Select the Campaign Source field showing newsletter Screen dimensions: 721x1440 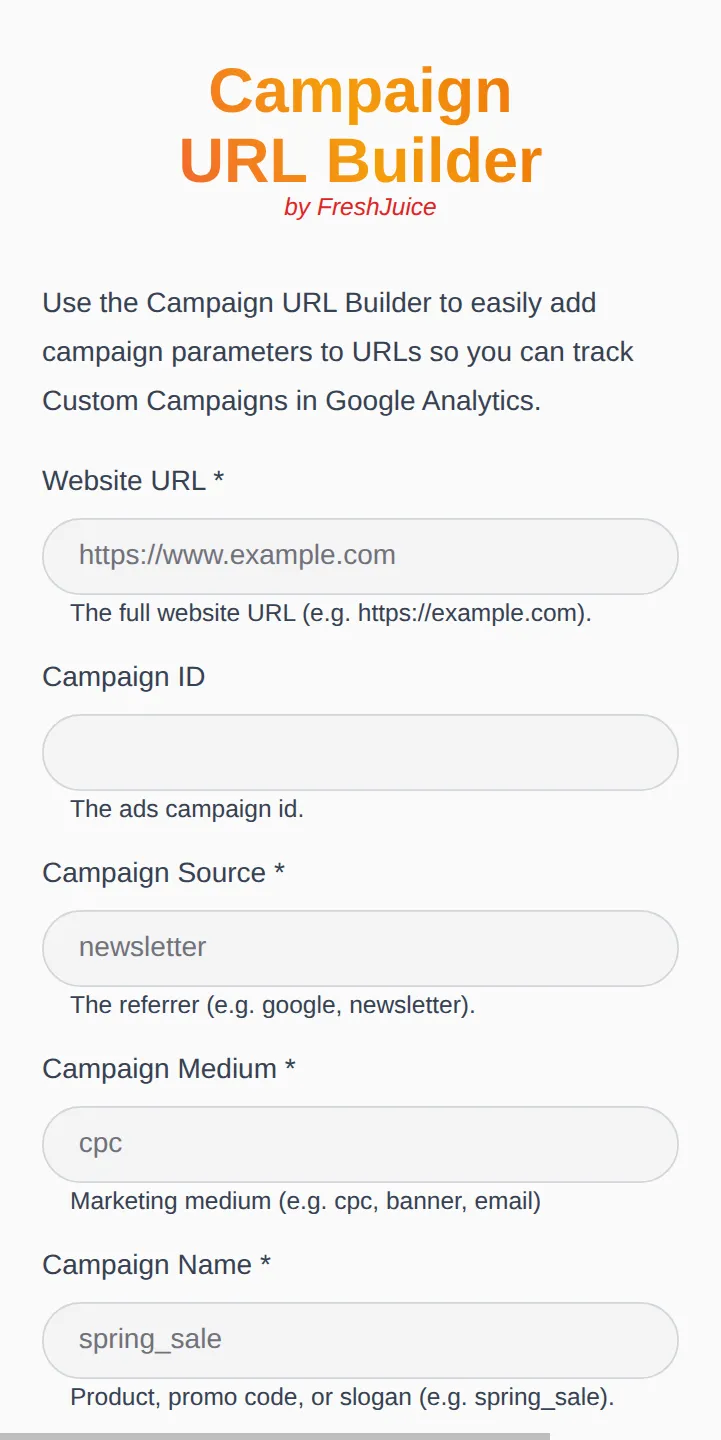click(360, 948)
